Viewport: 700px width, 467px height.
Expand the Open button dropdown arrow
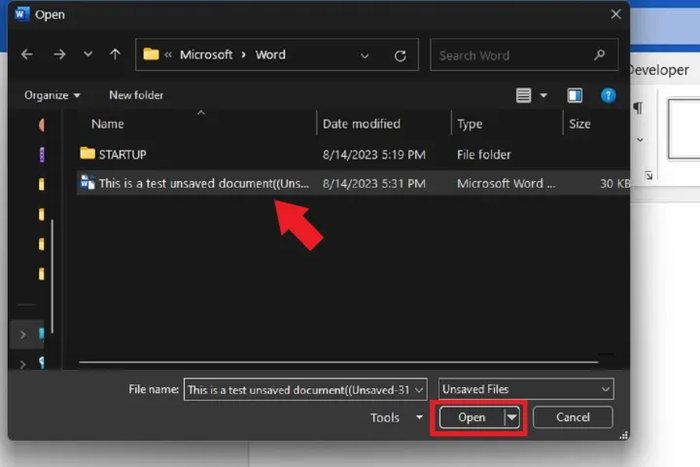[512, 417]
